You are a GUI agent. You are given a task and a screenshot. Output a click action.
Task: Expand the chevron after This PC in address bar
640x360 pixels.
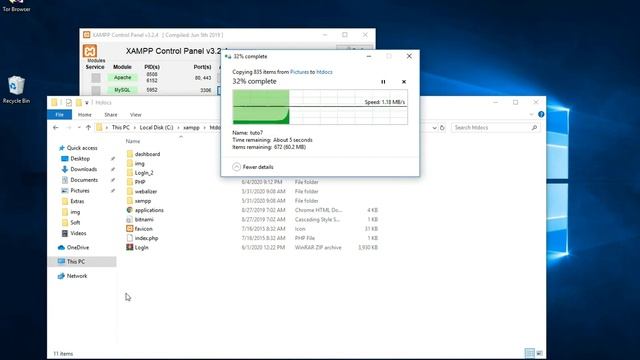pos(135,128)
